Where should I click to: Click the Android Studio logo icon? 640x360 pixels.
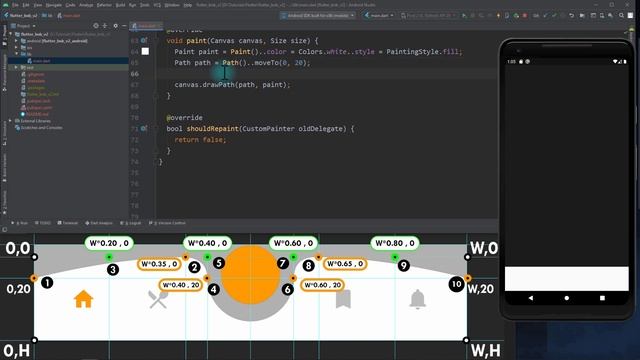point(5,5)
